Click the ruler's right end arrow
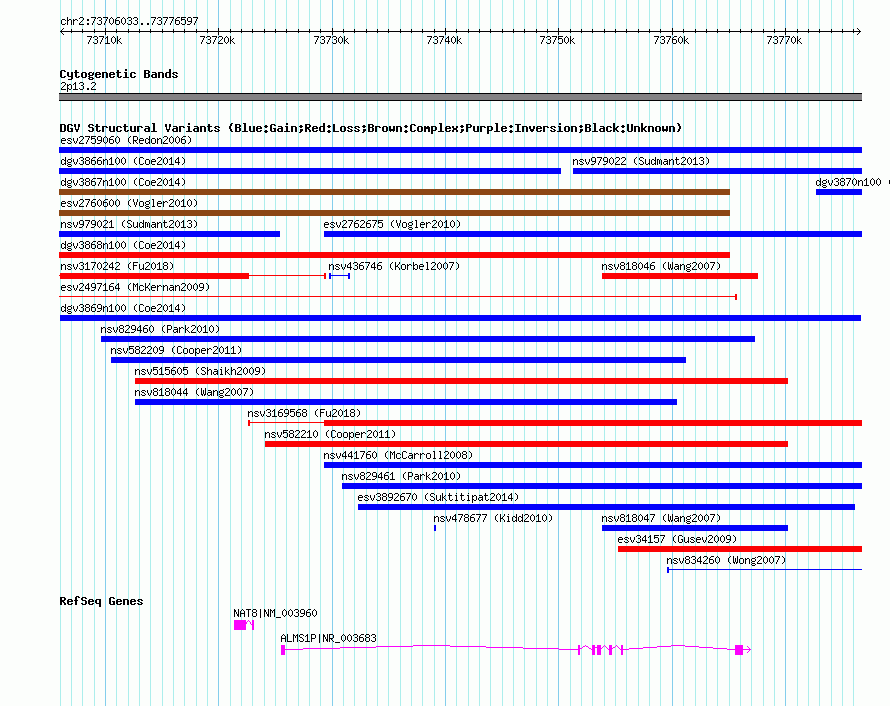The image size is (890, 706). coord(859,31)
